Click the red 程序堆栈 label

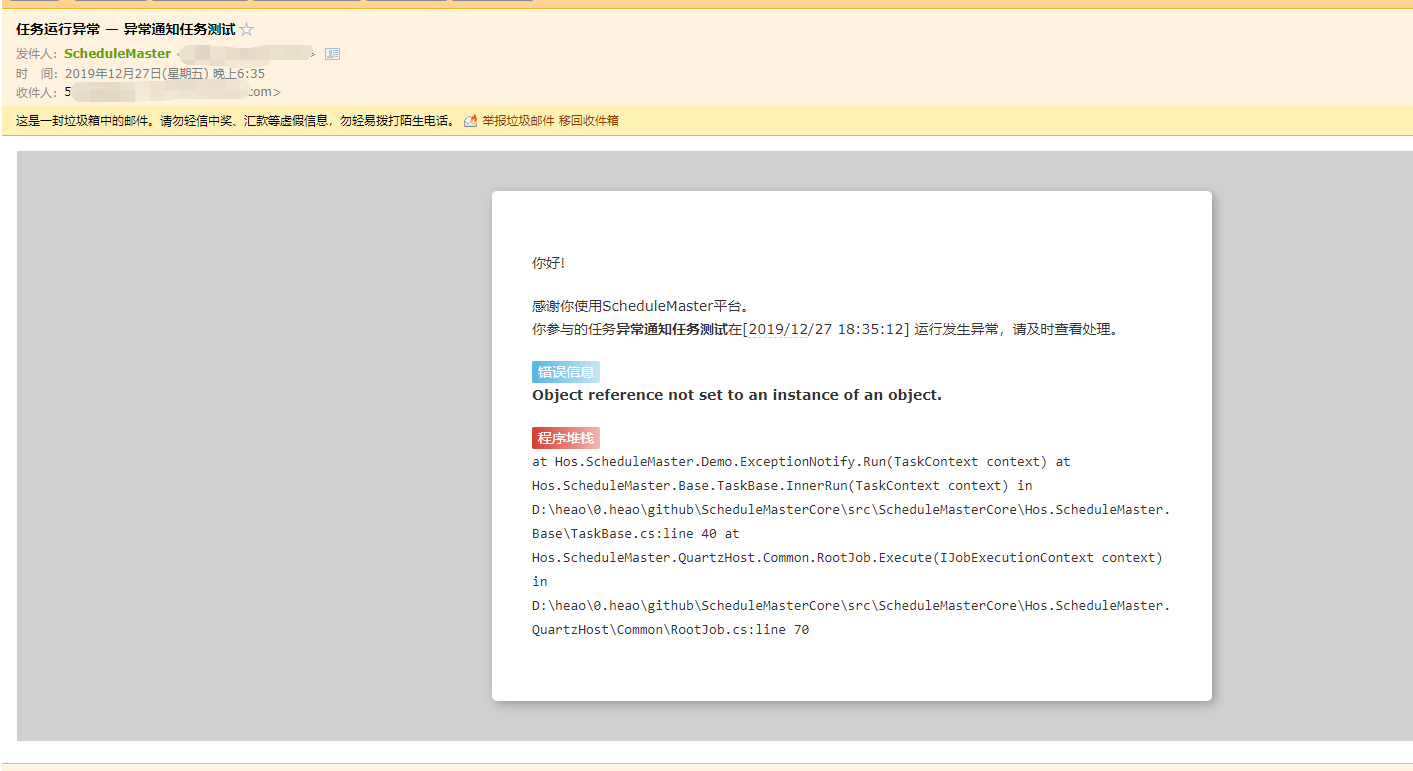coord(566,438)
